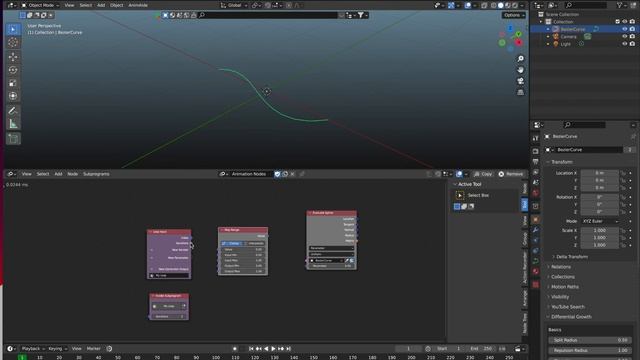This screenshot has height=360, width=640.
Task: Click the timeline End frame field
Action: tap(481, 349)
